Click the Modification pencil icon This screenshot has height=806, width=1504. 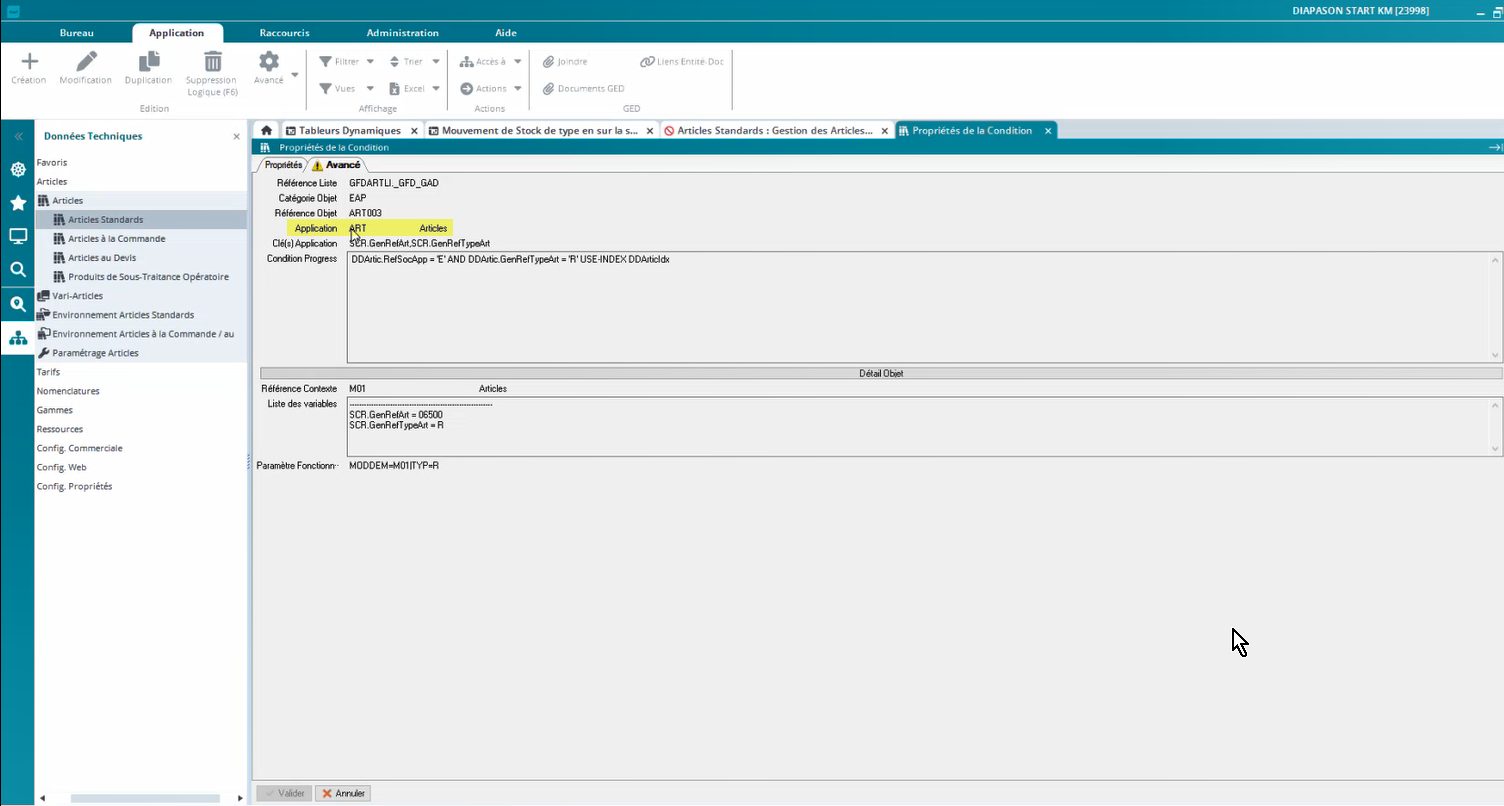[x=86, y=62]
